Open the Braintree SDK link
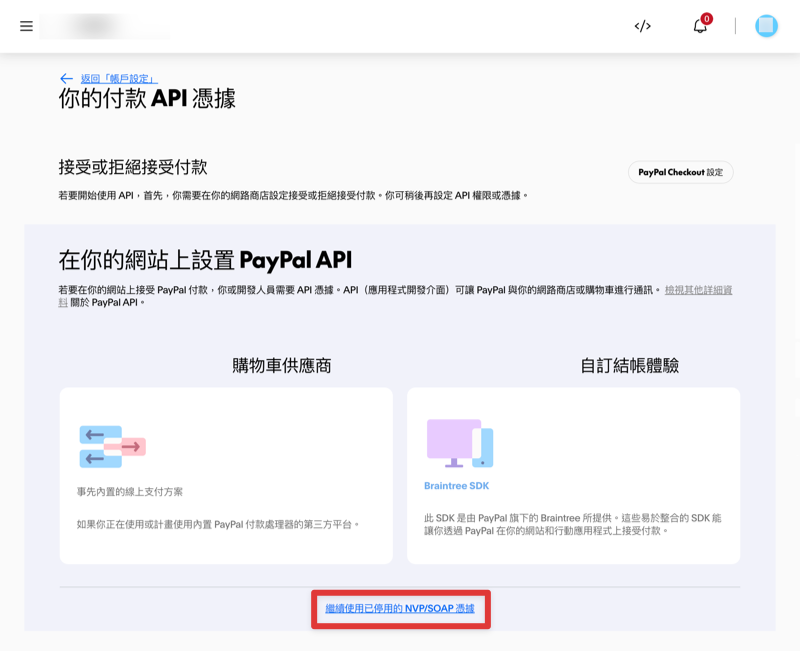 [456, 486]
